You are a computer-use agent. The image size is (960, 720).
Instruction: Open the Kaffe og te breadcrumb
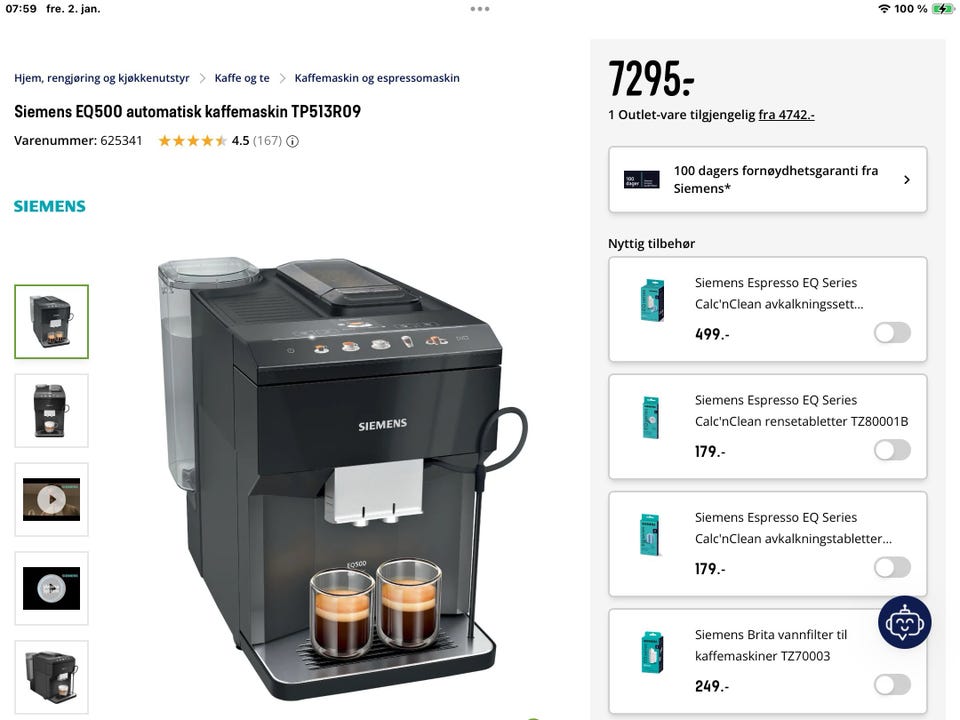tap(242, 78)
